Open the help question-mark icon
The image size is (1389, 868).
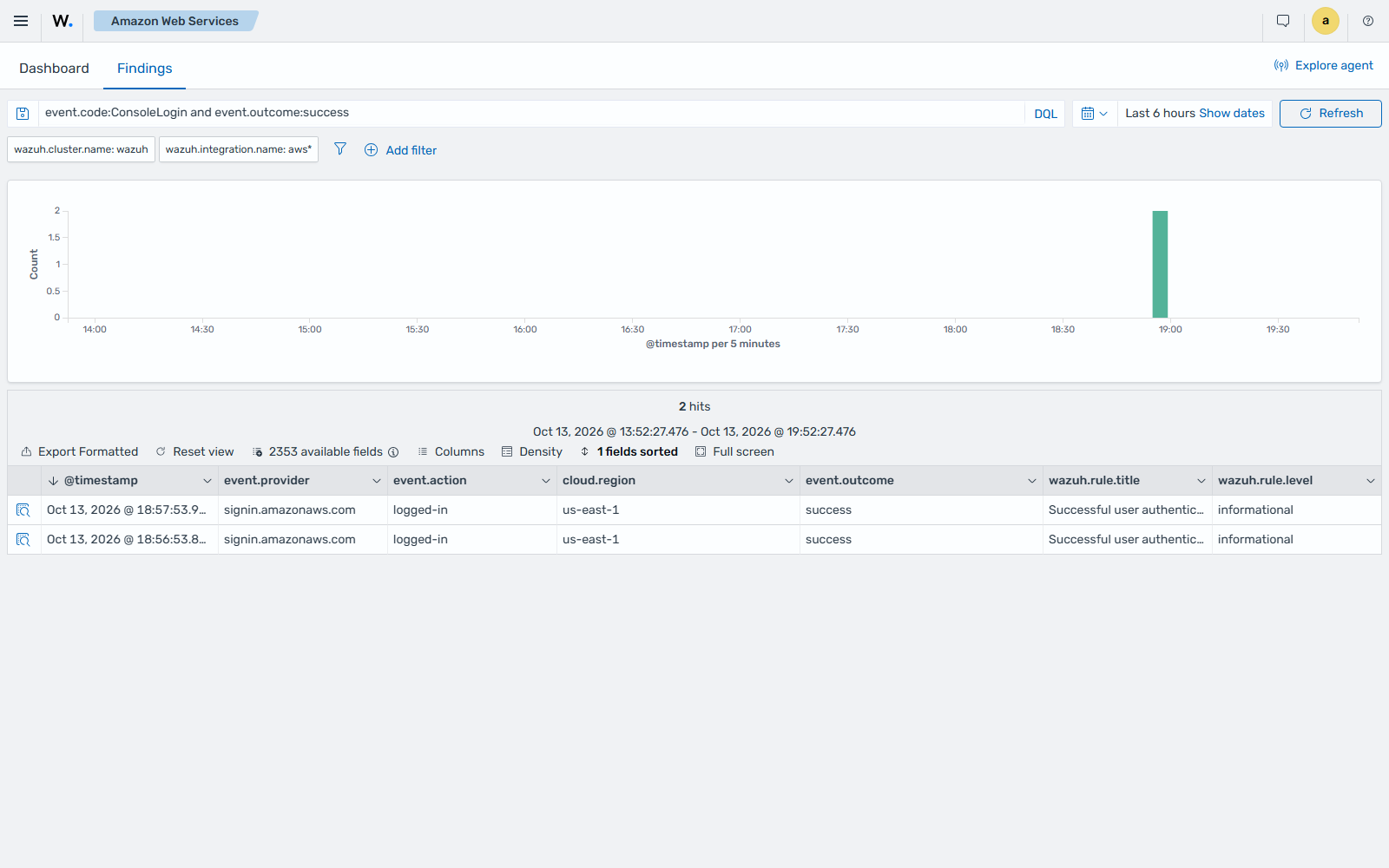pos(1368,21)
